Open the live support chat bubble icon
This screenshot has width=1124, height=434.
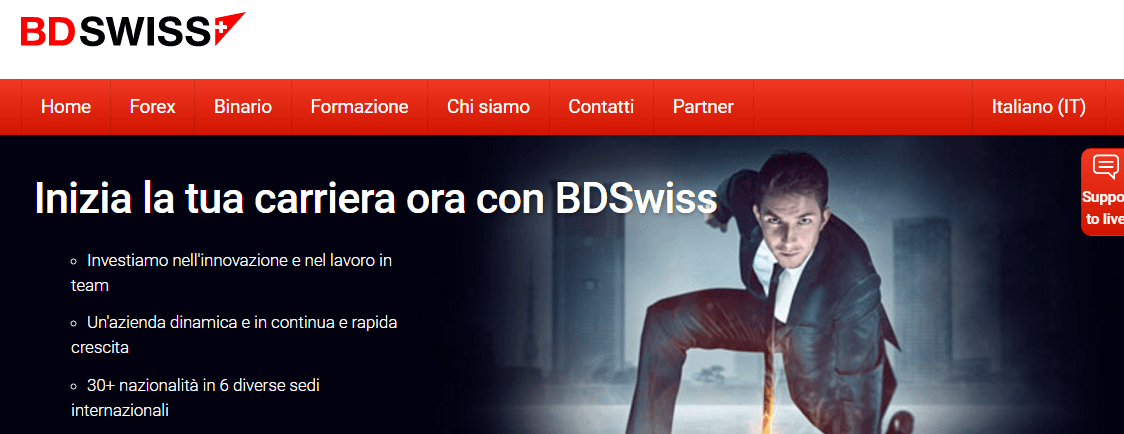(x=1105, y=167)
